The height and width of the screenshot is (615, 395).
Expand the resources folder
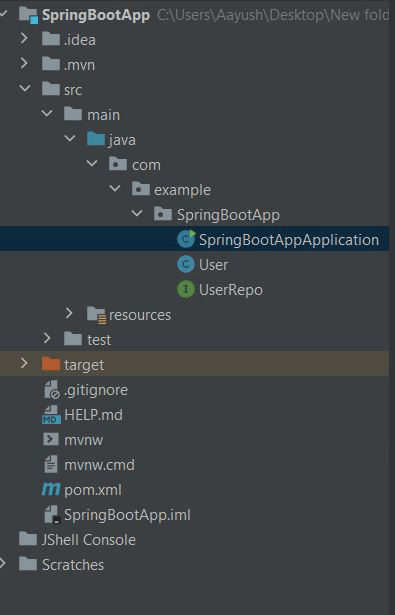pyautogui.click(x=69, y=313)
